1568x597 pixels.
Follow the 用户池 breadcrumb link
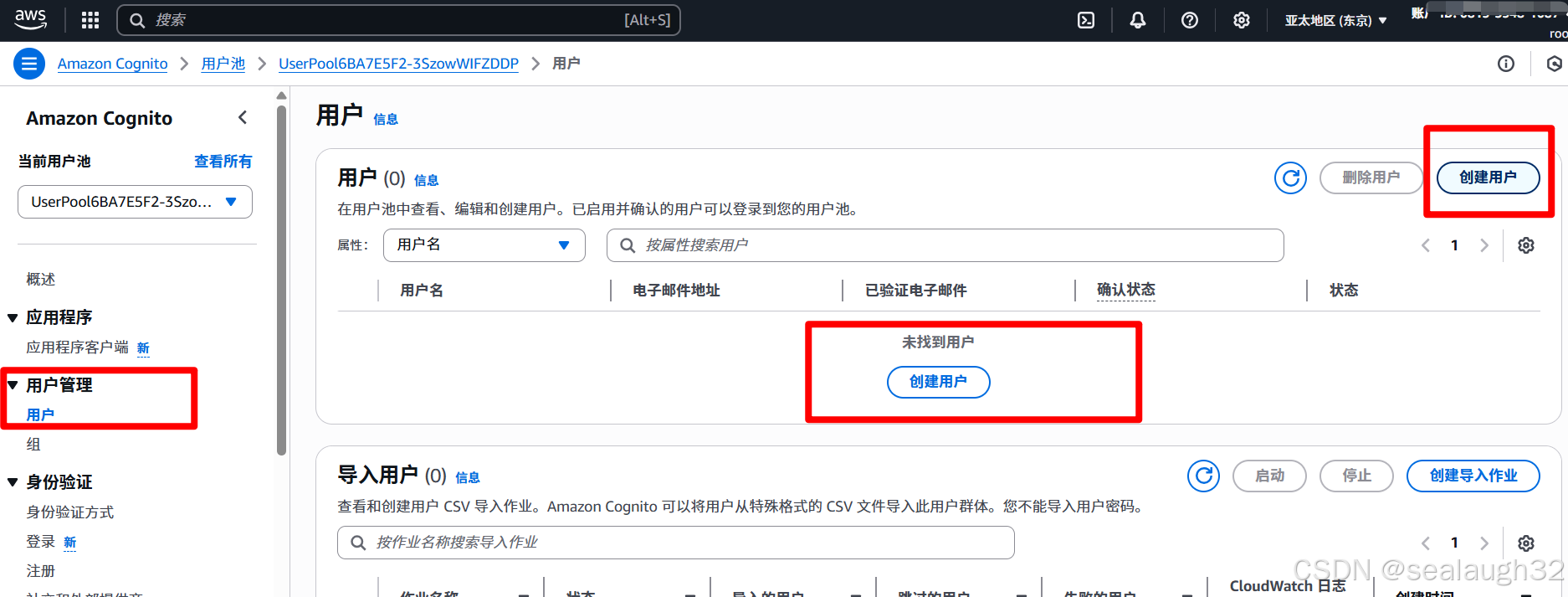223,64
